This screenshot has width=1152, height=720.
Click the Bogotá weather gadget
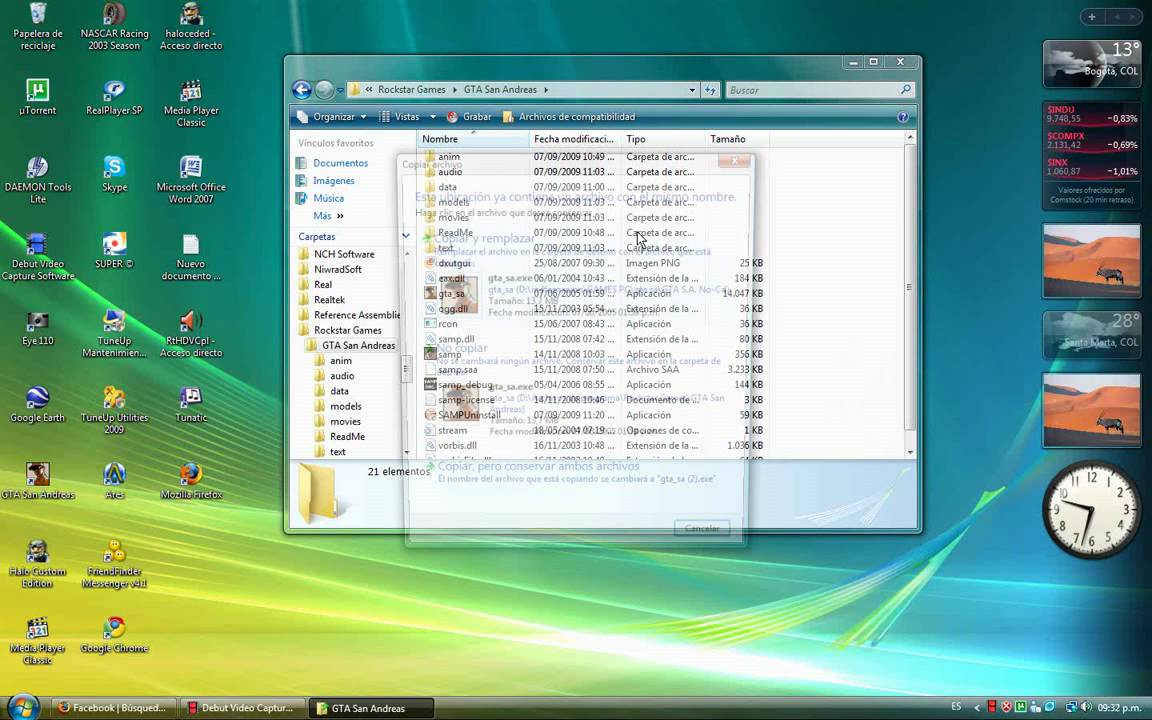(1092, 64)
